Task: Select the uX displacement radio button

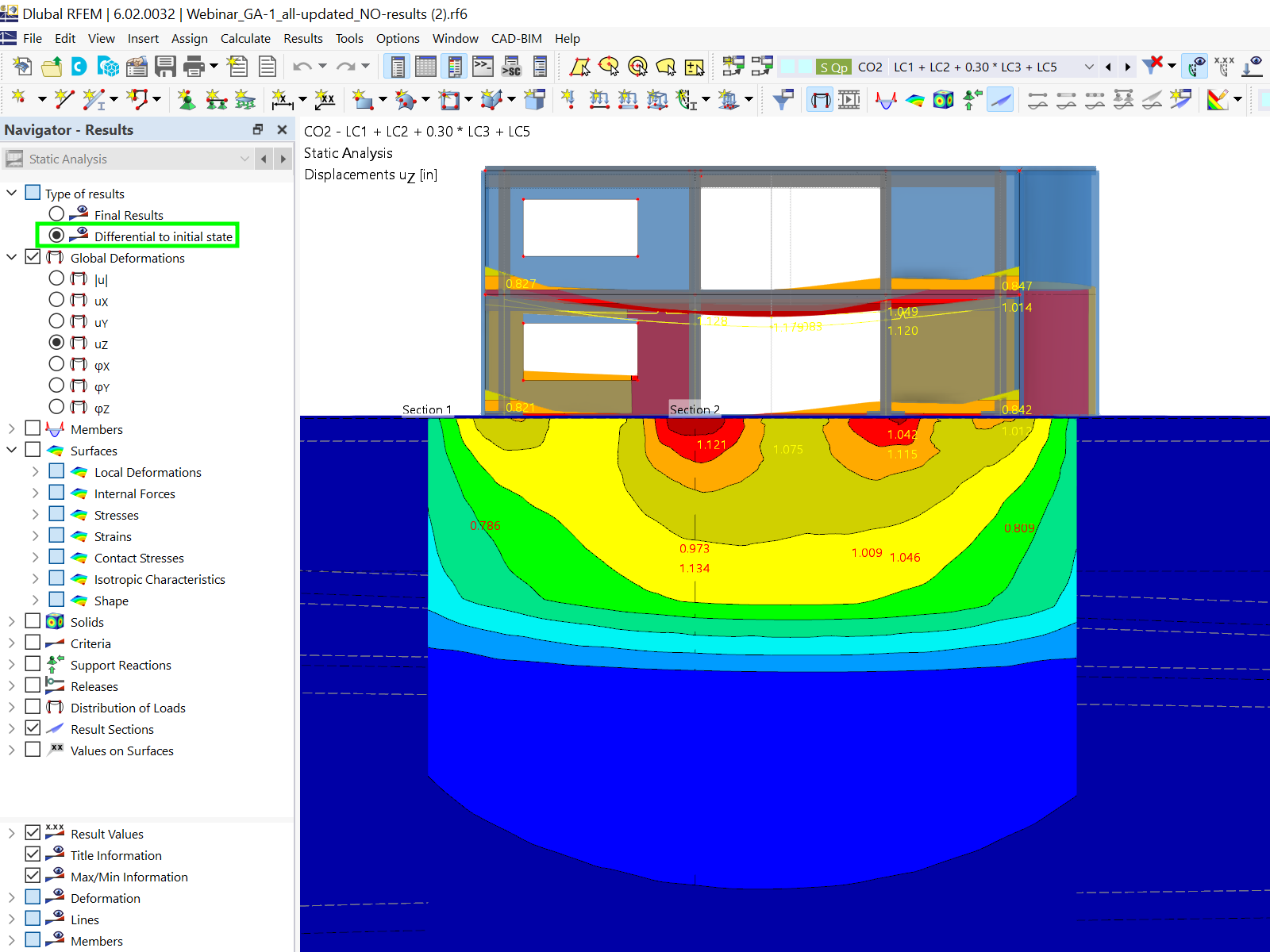Action: point(56,300)
